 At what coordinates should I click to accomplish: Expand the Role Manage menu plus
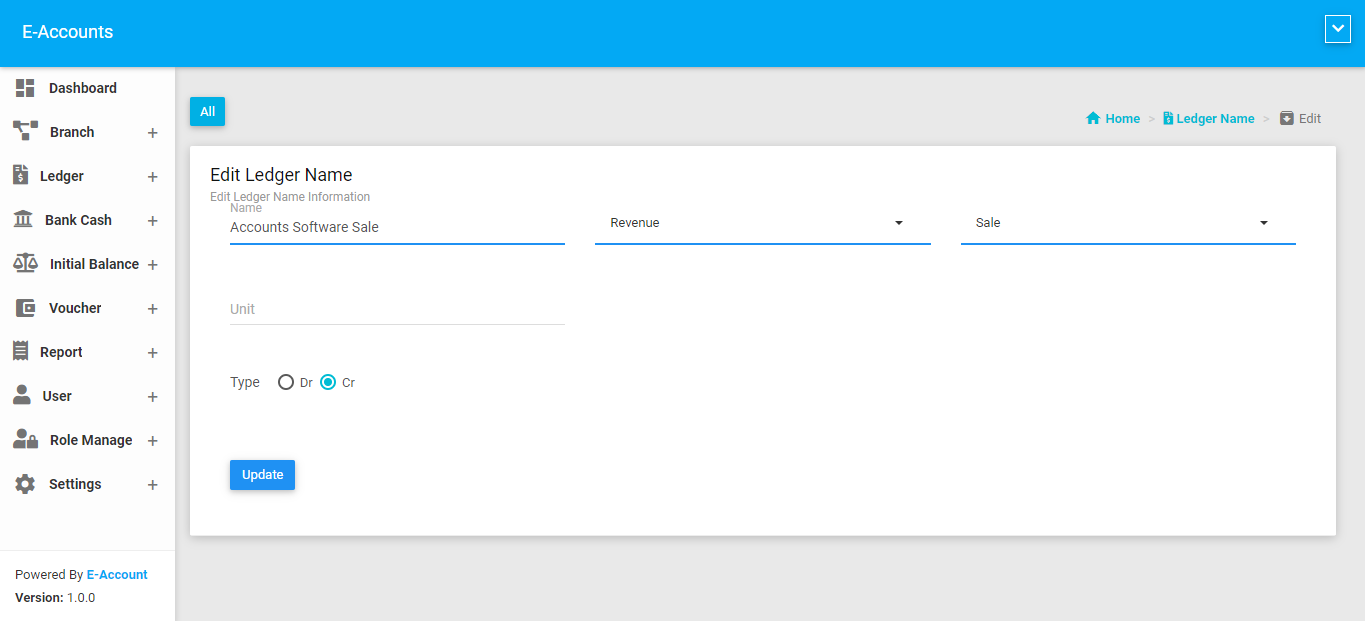tap(153, 441)
